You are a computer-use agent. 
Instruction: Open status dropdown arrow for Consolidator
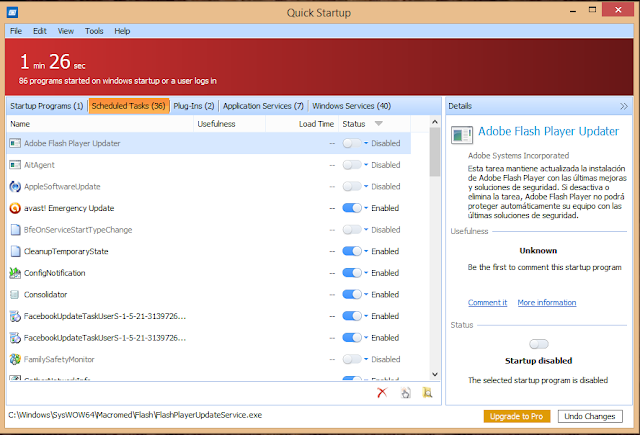366,294
